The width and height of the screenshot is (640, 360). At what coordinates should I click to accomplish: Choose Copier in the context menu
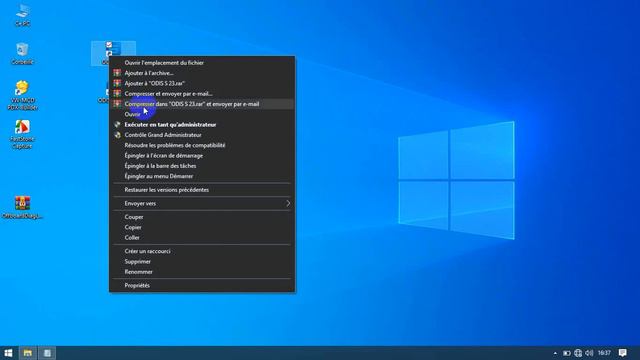(202, 227)
